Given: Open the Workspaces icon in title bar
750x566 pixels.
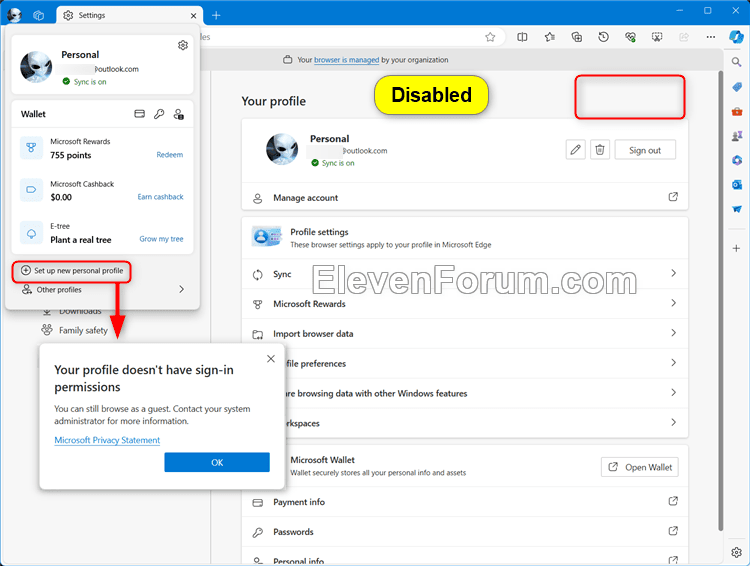Looking at the screenshot, I should [39, 15].
